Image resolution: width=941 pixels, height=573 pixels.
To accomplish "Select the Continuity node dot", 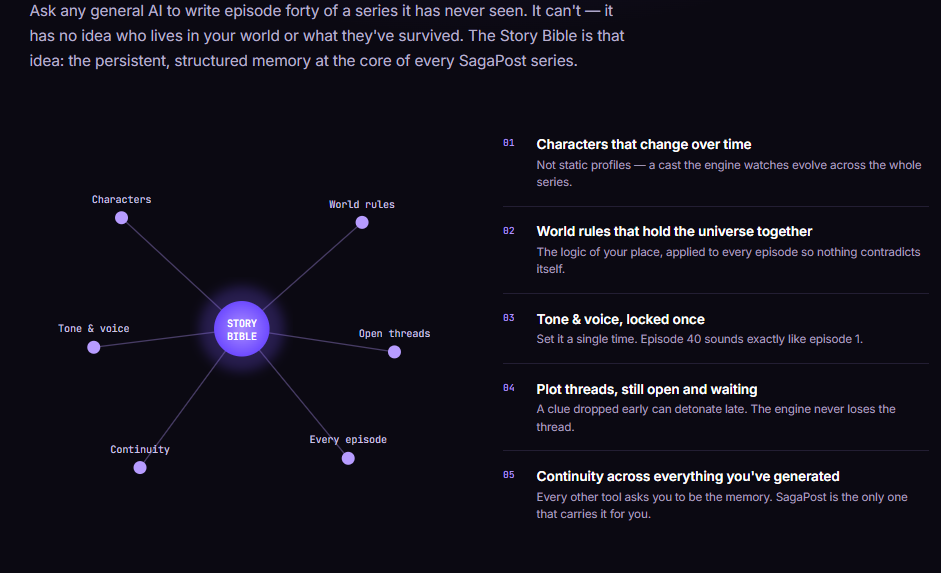I will point(140,467).
